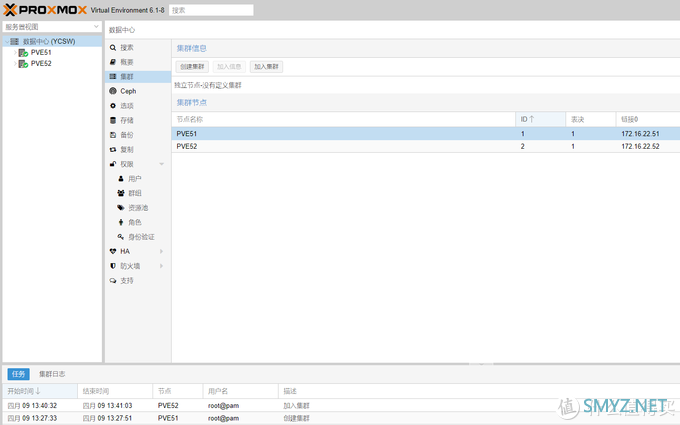Click the 节点名称 column header
The image size is (680, 425).
tap(343, 119)
